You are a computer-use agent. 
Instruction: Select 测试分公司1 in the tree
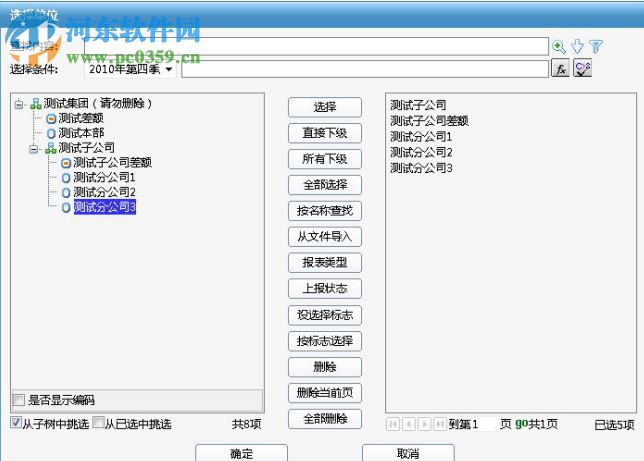pos(104,178)
